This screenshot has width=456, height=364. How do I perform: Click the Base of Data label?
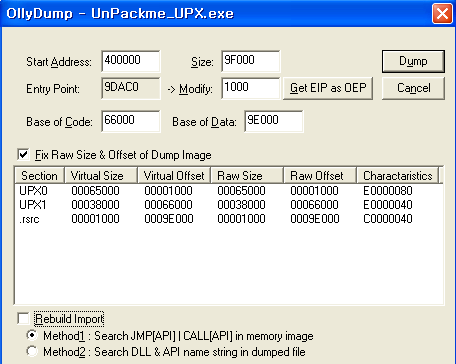[204, 122]
